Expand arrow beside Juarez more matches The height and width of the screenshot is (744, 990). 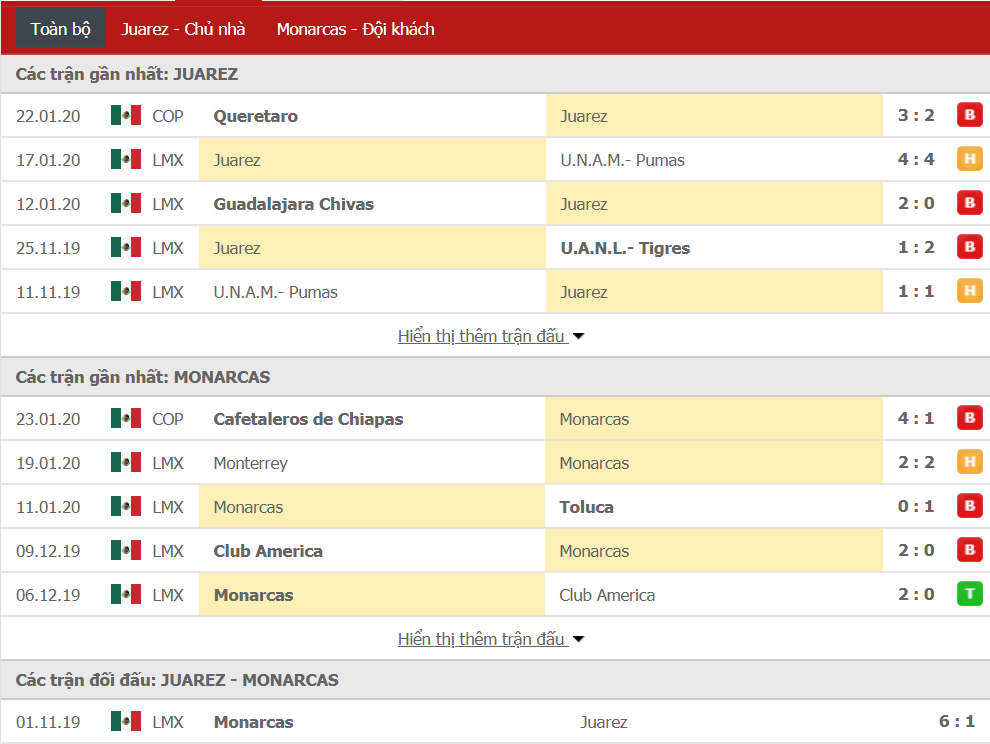point(578,337)
